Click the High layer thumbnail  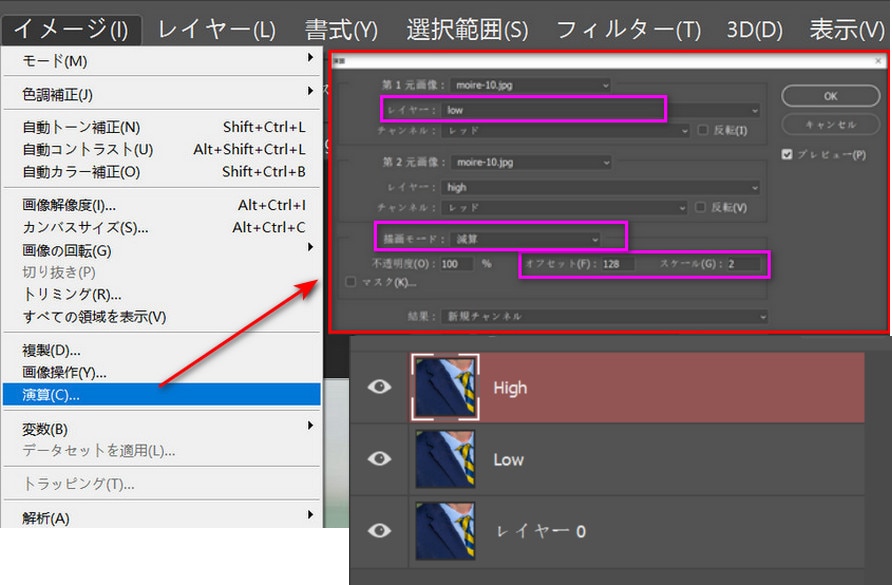click(x=445, y=387)
